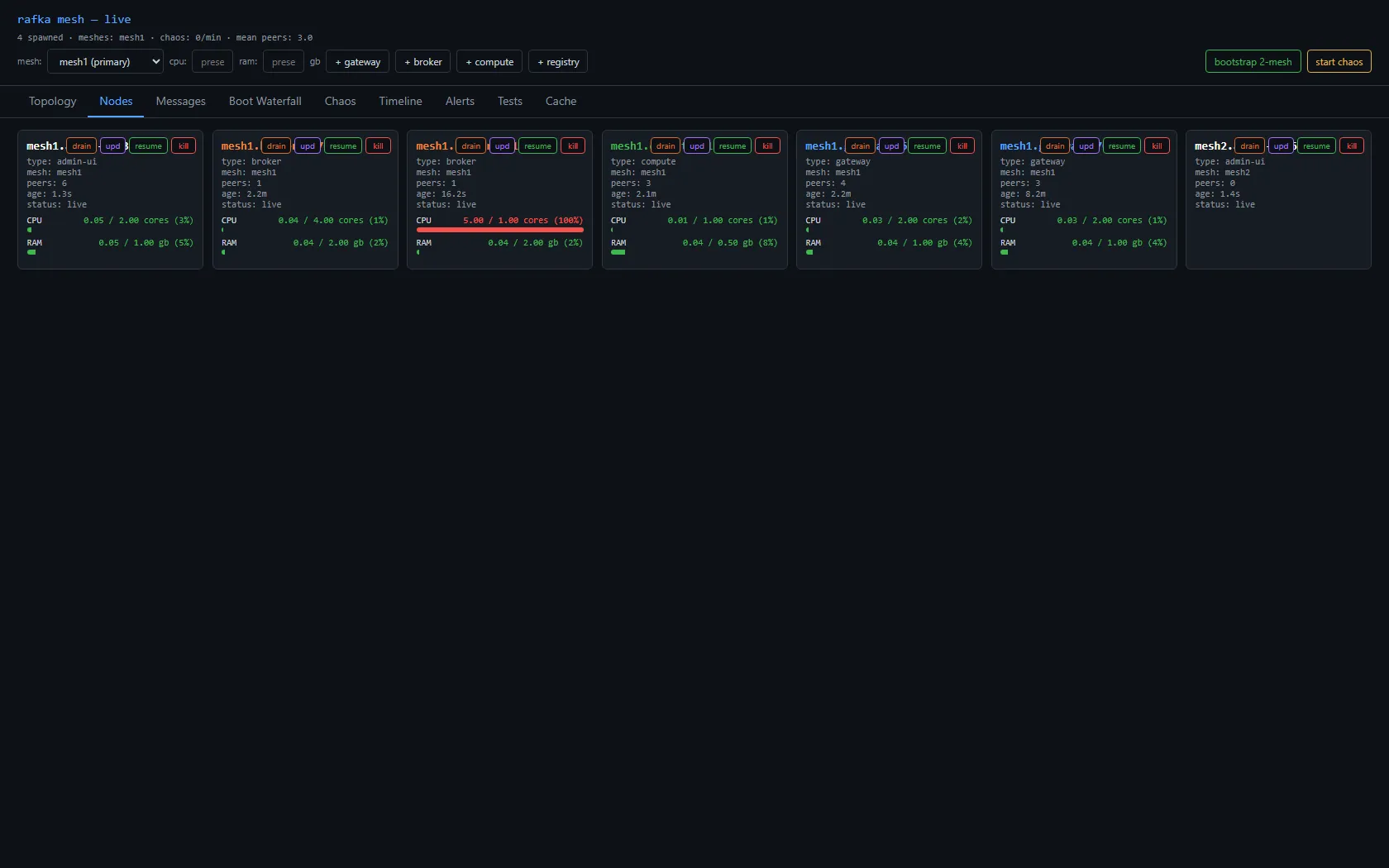Image resolution: width=1389 pixels, height=868 pixels.
Task: Open the Cache tab
Action: 561,101
